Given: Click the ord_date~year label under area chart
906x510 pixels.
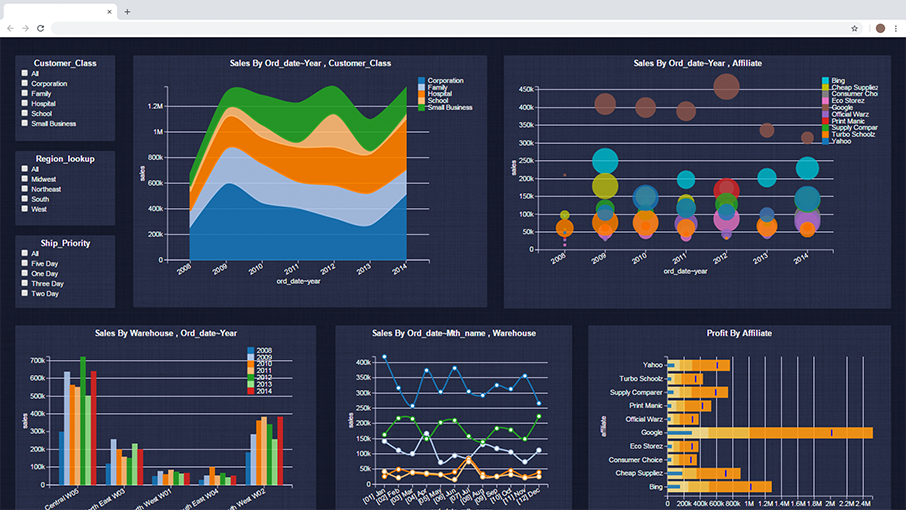Looking at the screenshot, I should 298,281.
